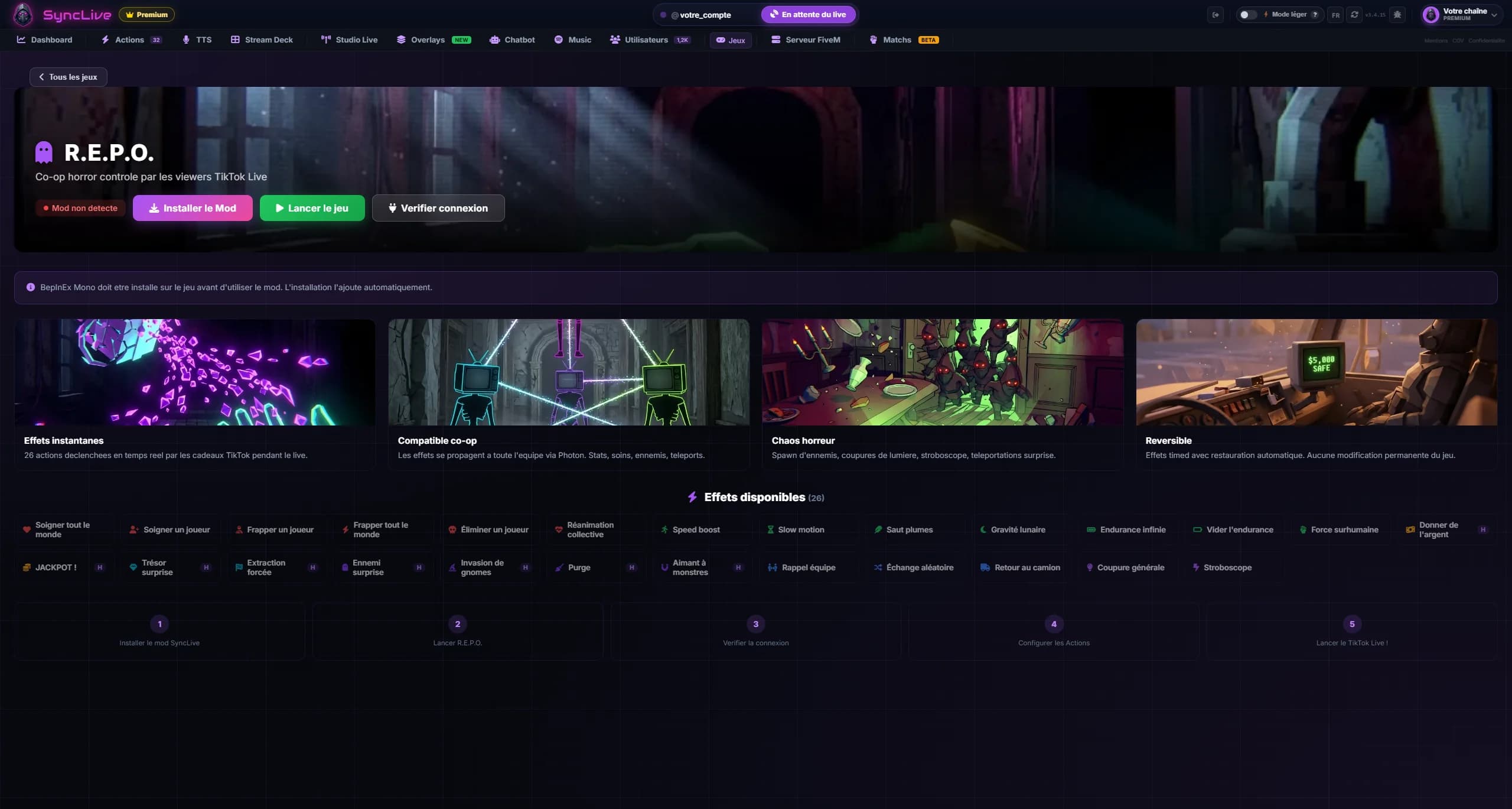Click the money icon for Donner de l'argent
The height and width of the screenshot is (809, 1512).
pos(1410,529)
